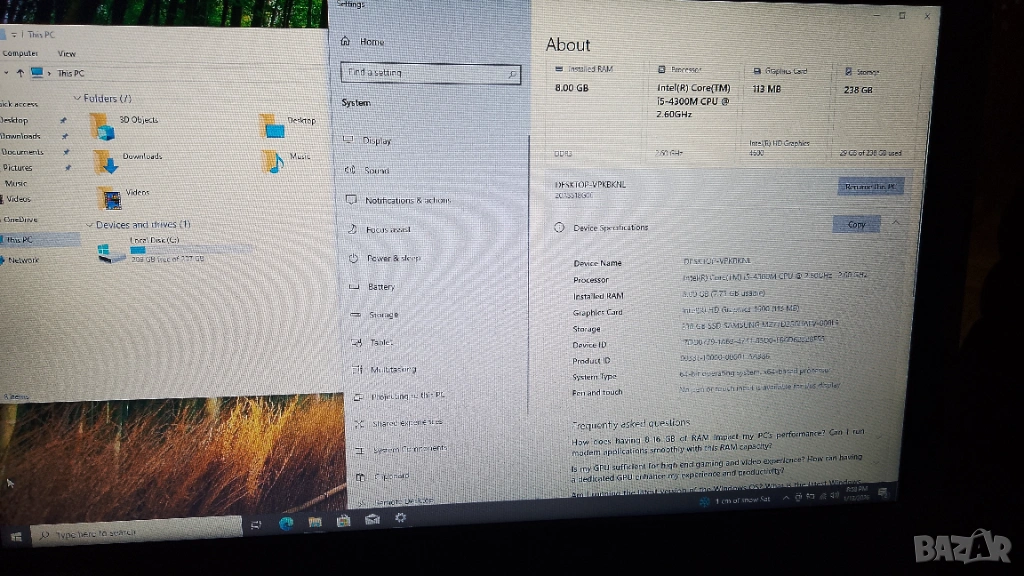Open the Videos folder icon
This screenshot has height=576, width=1024.
click(110, 197)
